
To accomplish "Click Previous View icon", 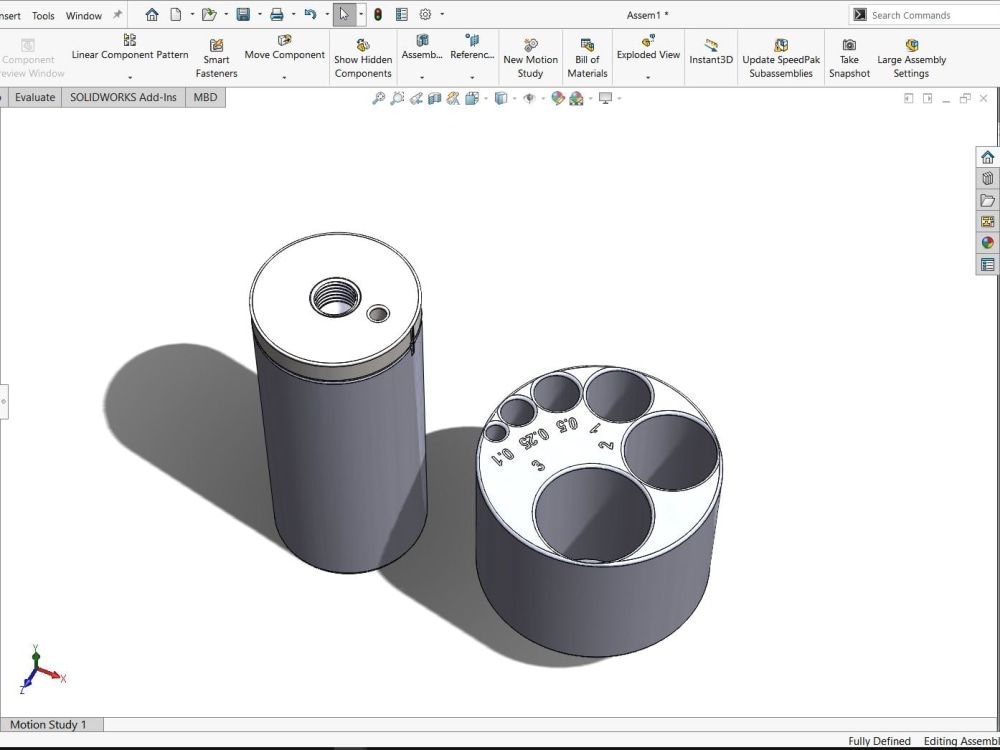I will (416, 98).
